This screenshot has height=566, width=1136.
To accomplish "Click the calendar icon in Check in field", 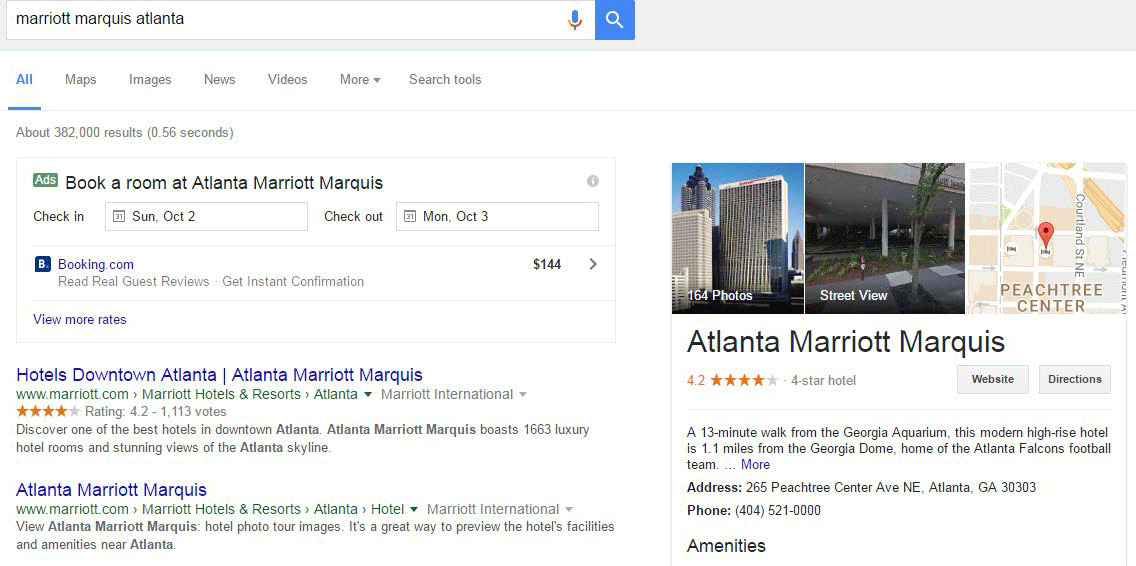I will point(120,217).
